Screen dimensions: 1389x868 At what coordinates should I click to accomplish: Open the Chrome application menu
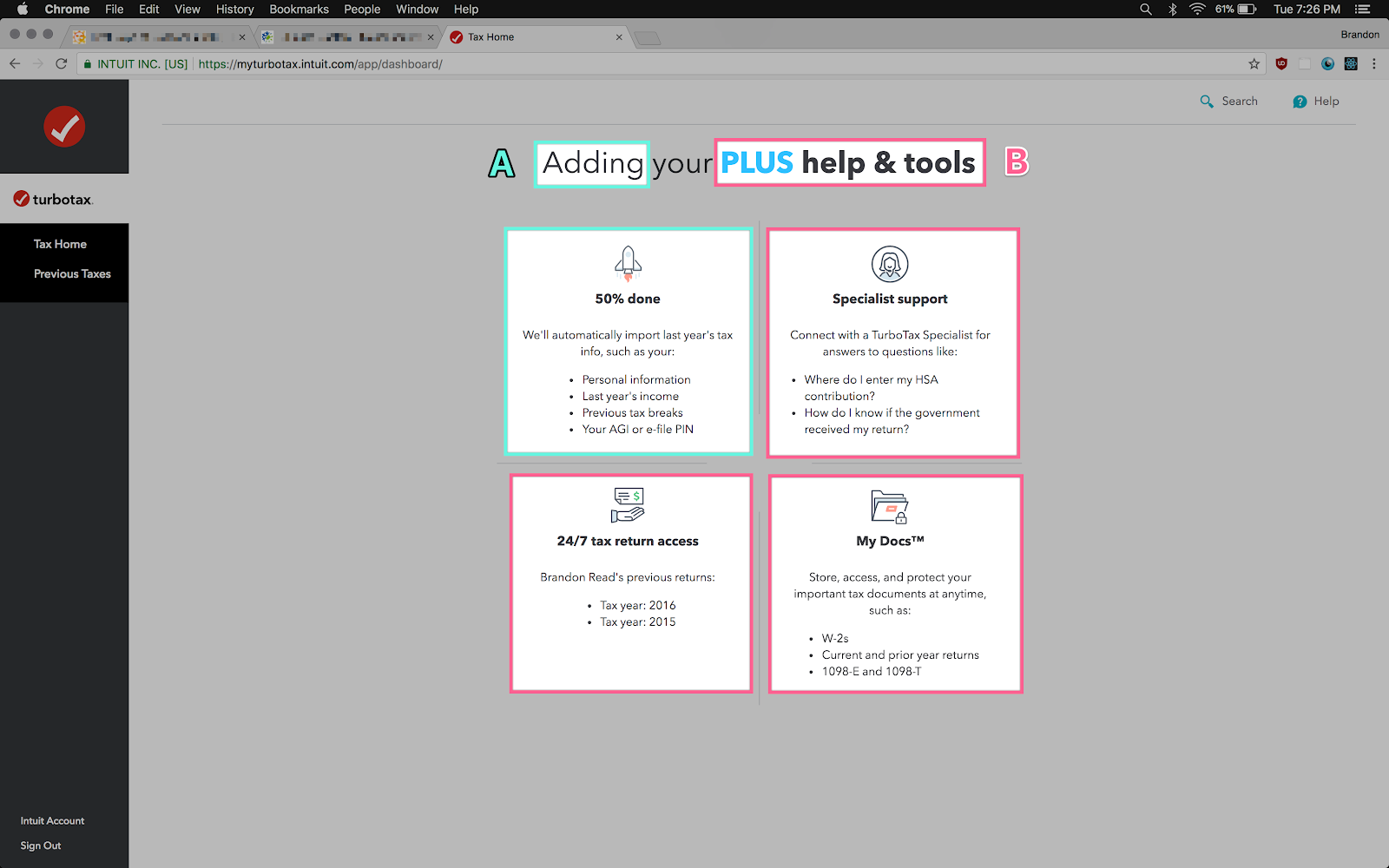tap(67, 9)
